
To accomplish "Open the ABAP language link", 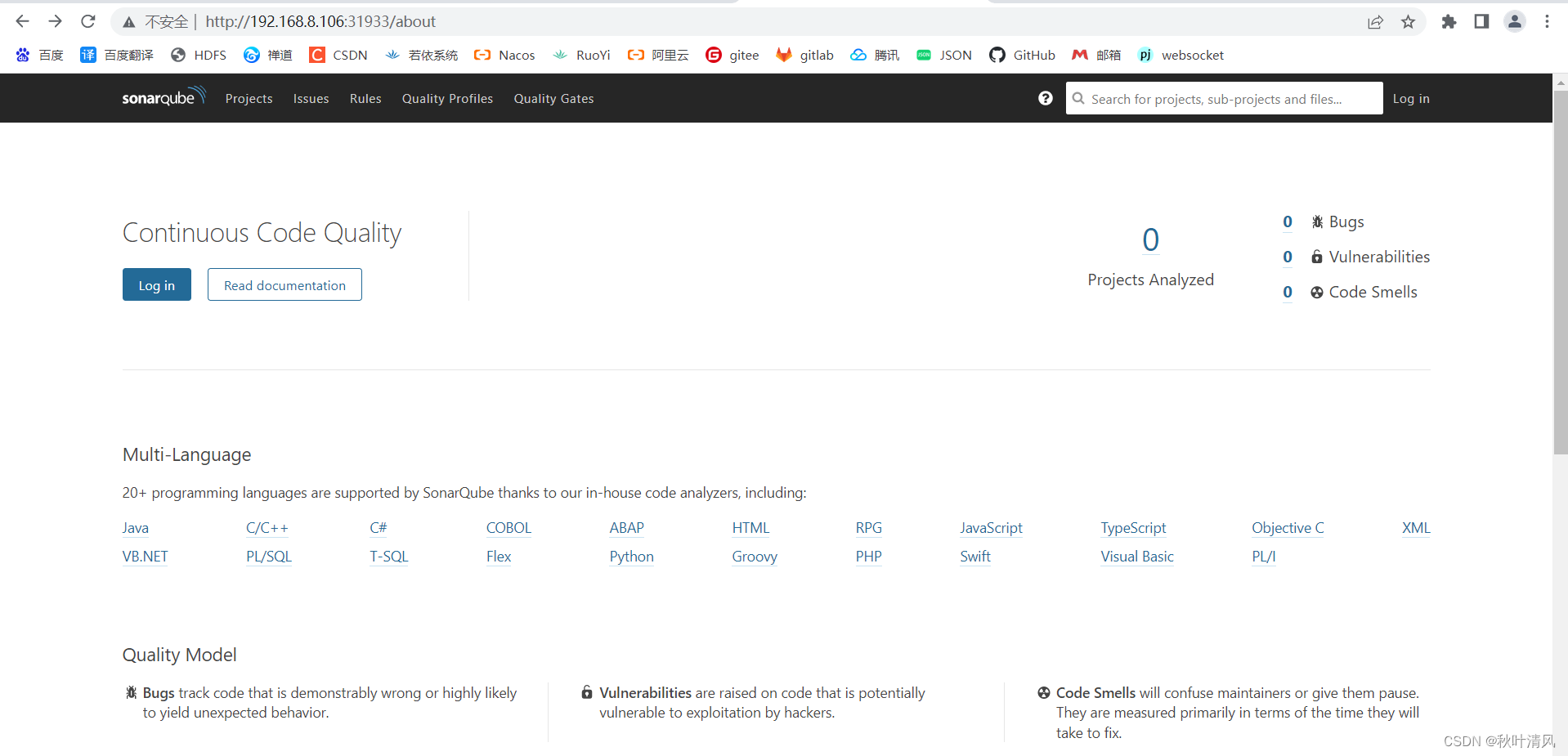I will (627, 528).
